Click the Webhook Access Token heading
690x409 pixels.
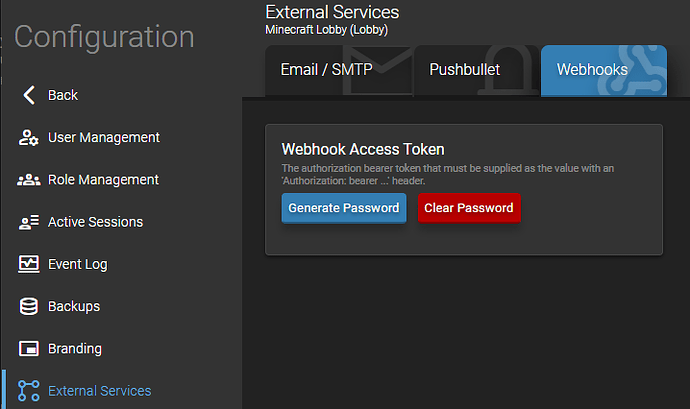[362, 150]
